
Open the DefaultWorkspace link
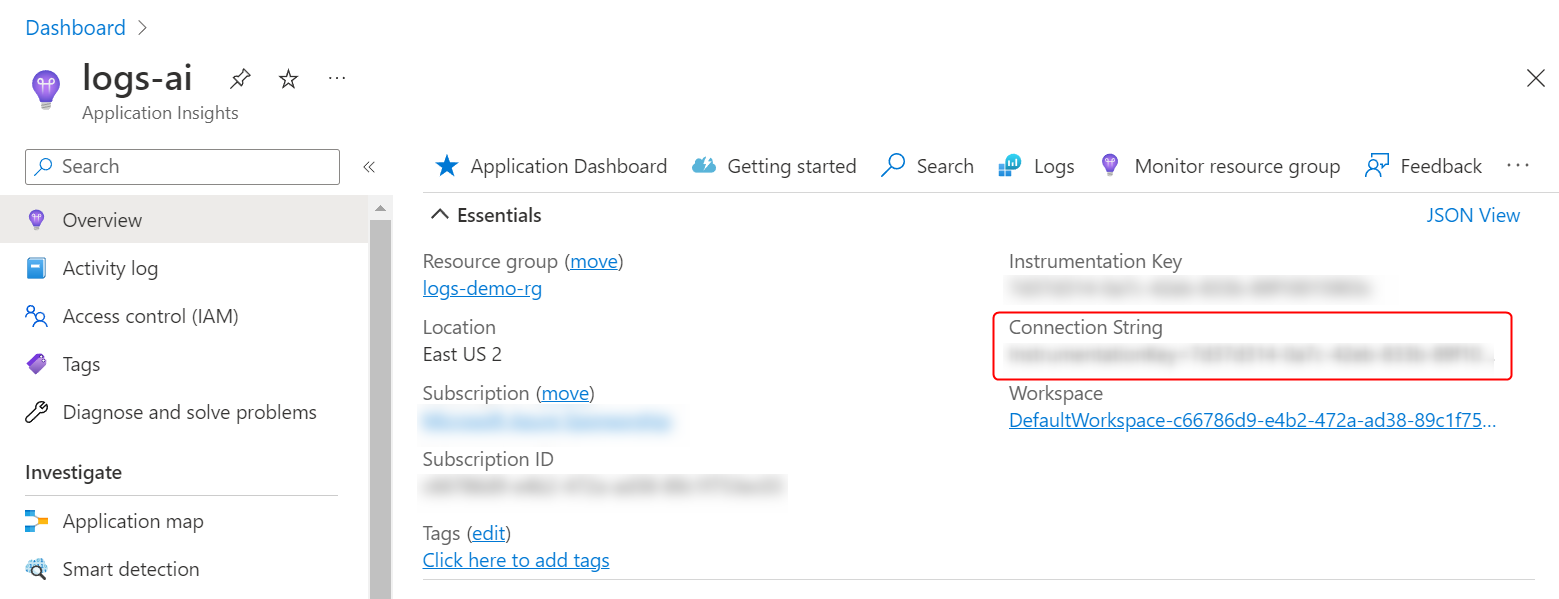(1252, 421)
